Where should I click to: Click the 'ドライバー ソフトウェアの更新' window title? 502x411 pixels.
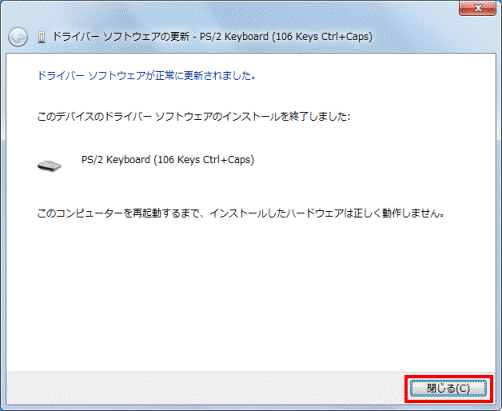[x=212, y=36]
